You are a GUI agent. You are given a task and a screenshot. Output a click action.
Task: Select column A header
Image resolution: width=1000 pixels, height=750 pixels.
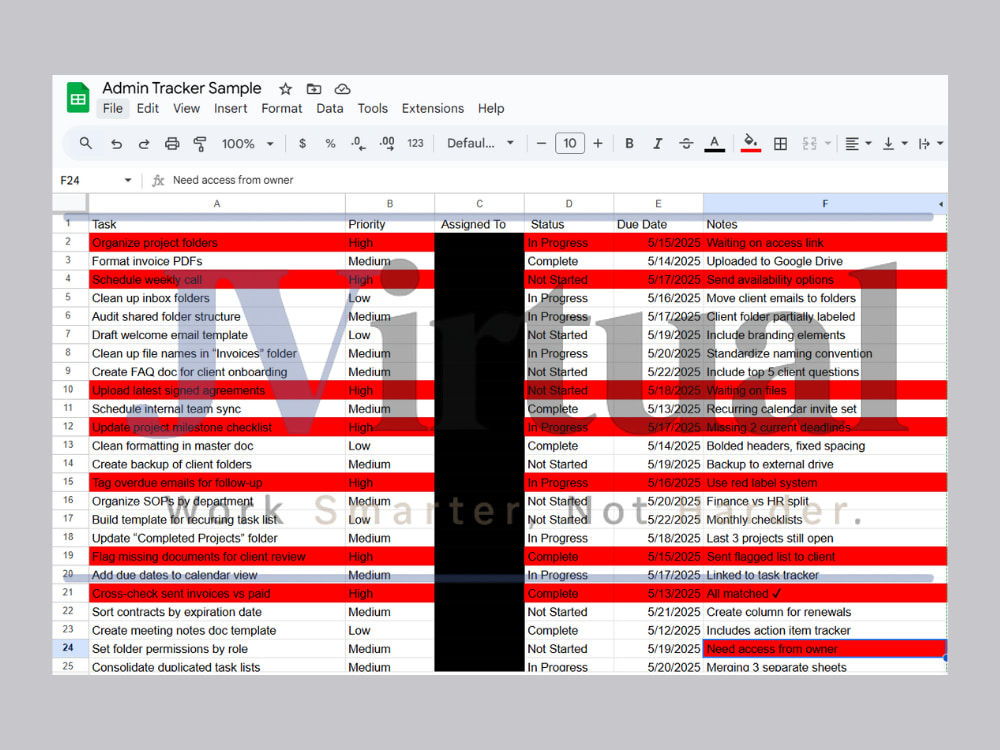217,203
